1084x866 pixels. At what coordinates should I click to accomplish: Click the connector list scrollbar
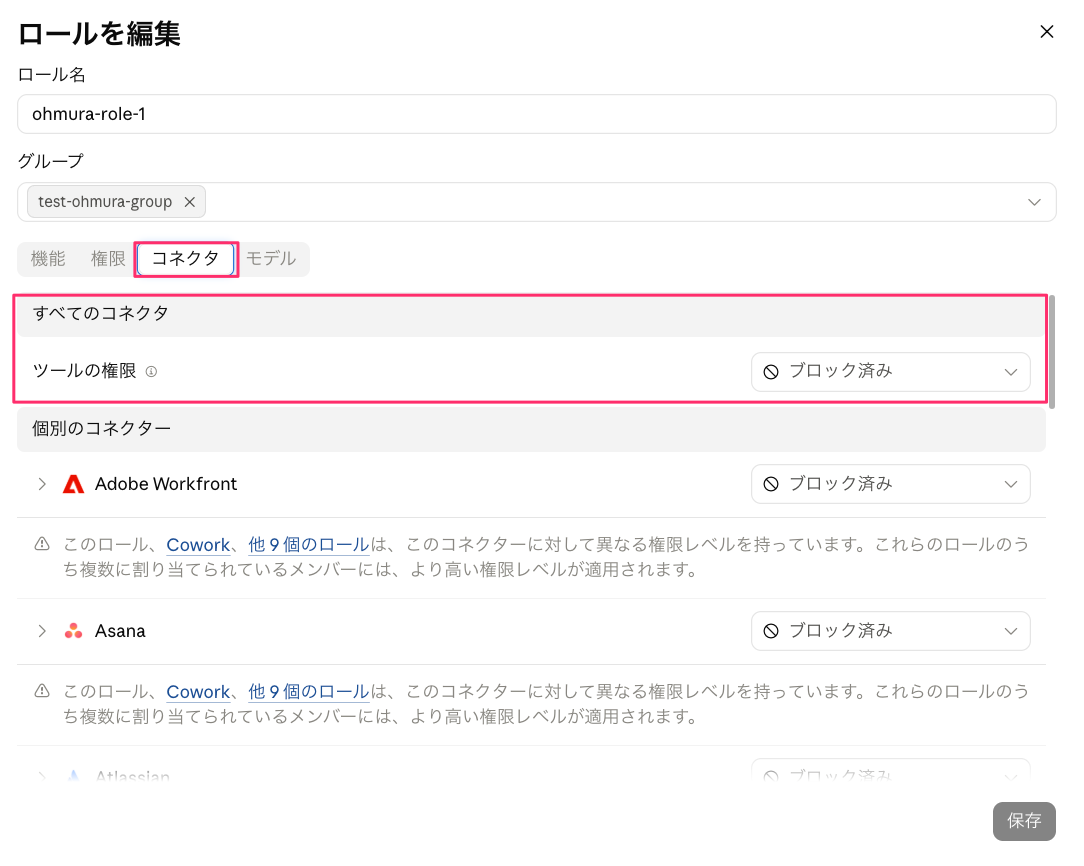pyautogui.click(x=1052, y=352)
